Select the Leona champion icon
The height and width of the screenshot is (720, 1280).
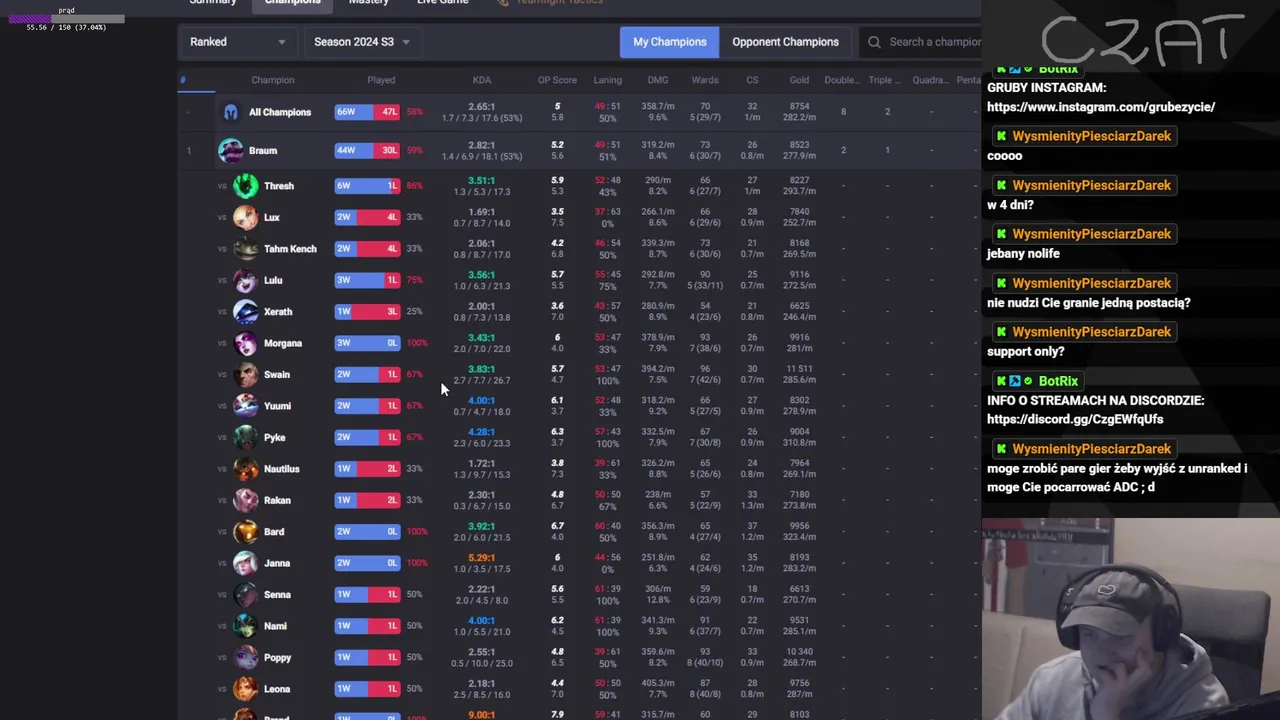pos(245,689)
